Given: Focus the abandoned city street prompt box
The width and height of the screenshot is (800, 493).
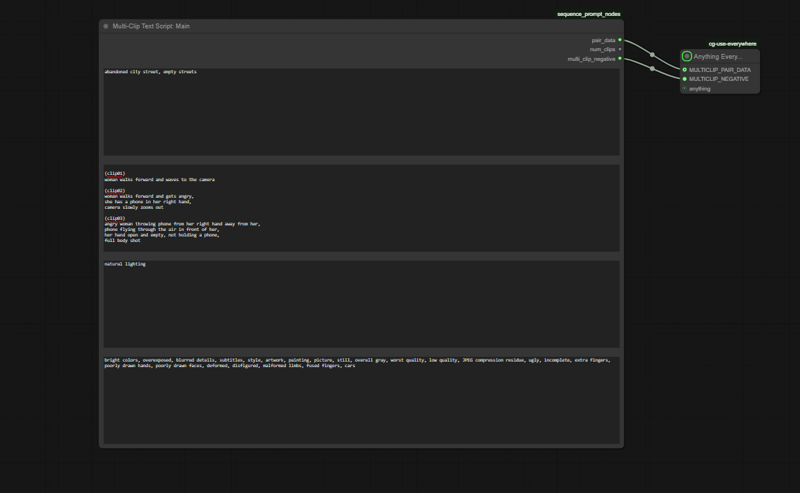Looking at the screenshot, I should [x=362, y=112].
